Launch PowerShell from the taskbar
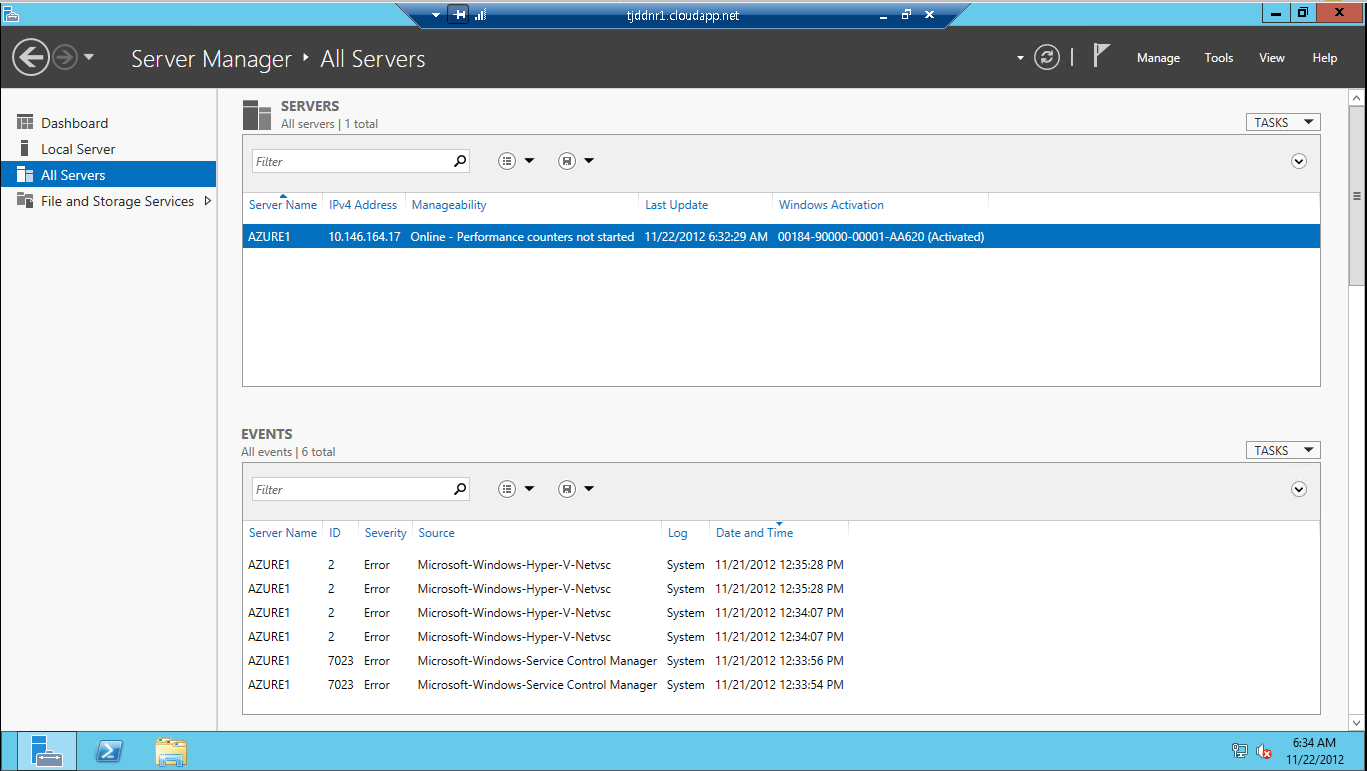The image size is (1367, 771). pos(109,751)
